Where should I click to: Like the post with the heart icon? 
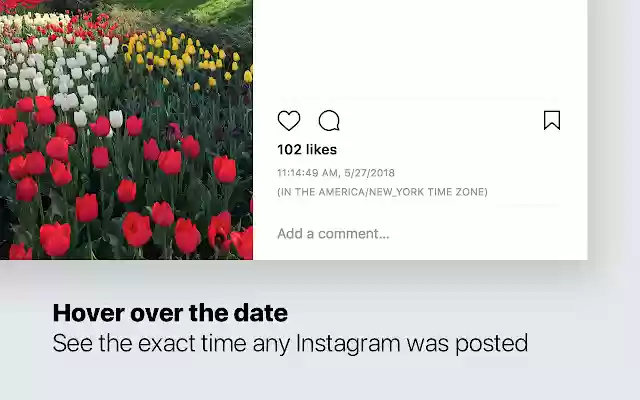tap(289, 121)
